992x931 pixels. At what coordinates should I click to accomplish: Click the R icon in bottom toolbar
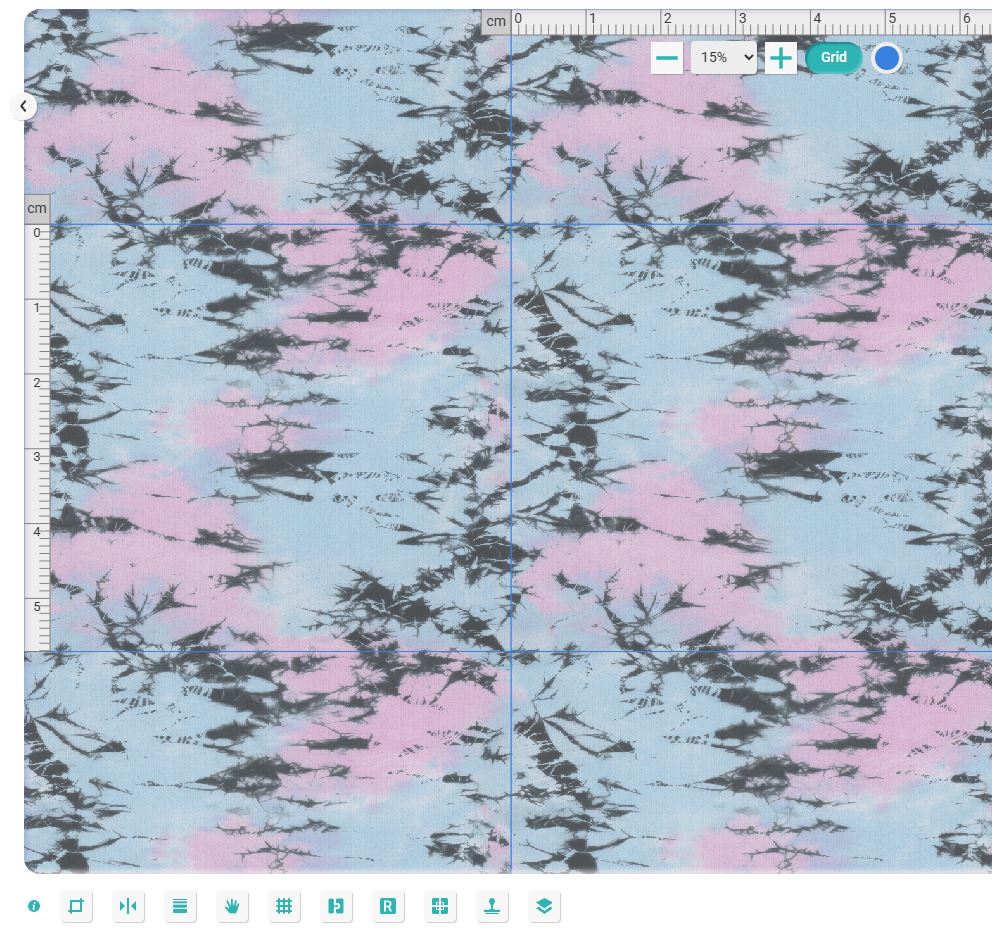point(388,906)
